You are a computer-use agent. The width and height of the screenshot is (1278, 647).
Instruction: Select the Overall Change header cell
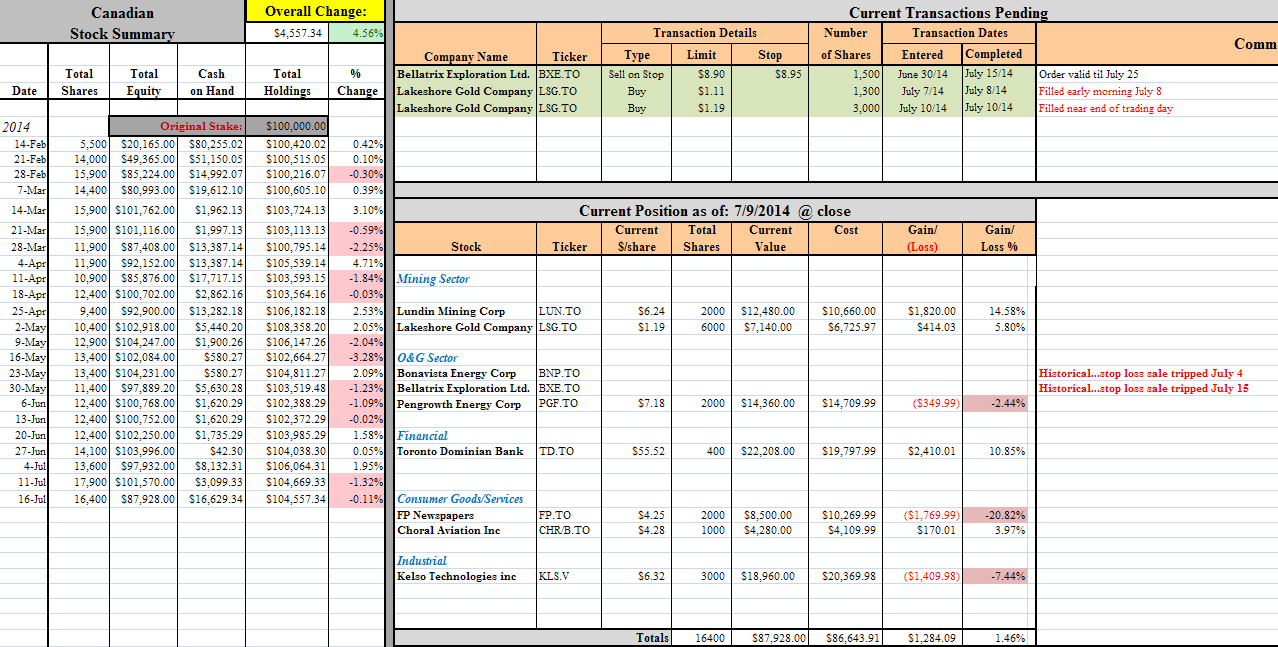click(315, 11)
